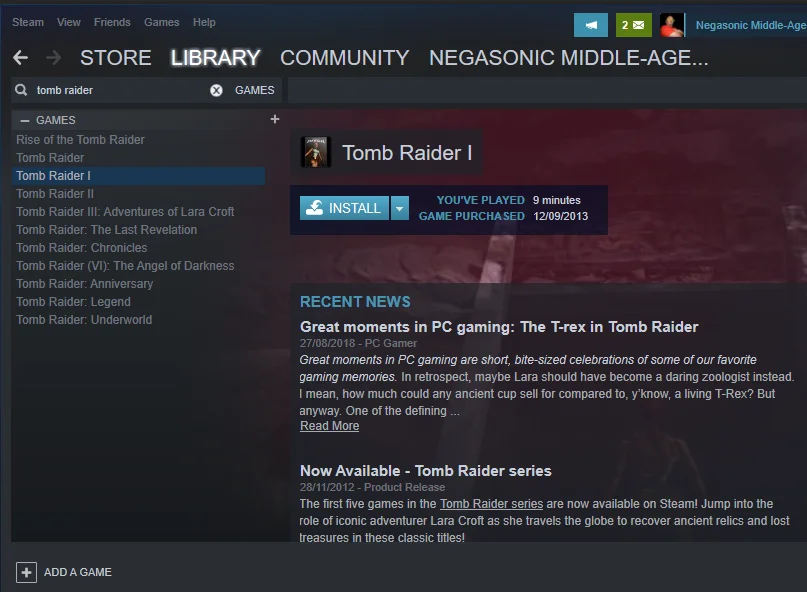The height and width of the screenshot is (592, 807).
Task: Click the Tomb Raider I game thumbnail
Action: coord(315,152)
